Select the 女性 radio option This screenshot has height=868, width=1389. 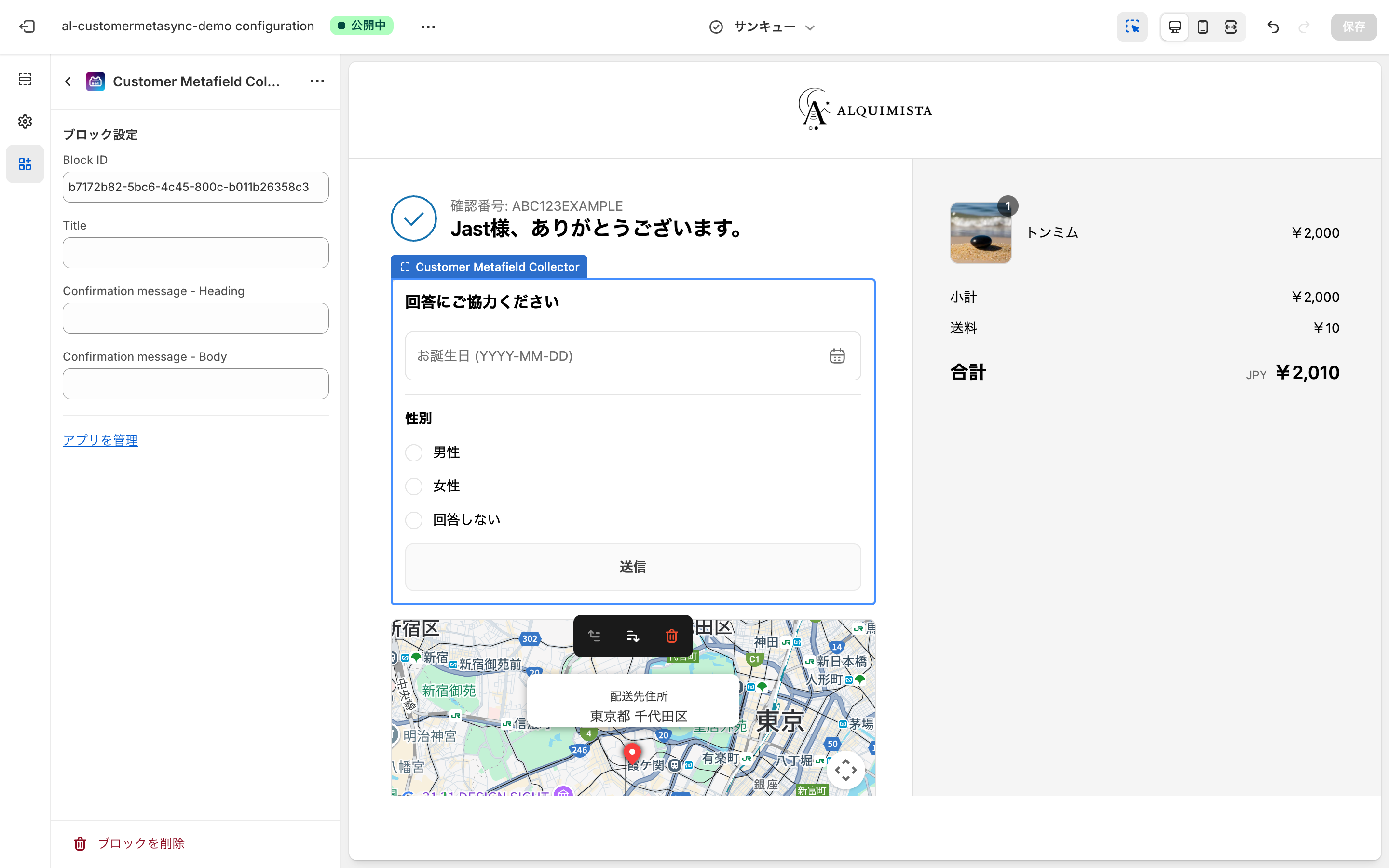tap(414, 486)
